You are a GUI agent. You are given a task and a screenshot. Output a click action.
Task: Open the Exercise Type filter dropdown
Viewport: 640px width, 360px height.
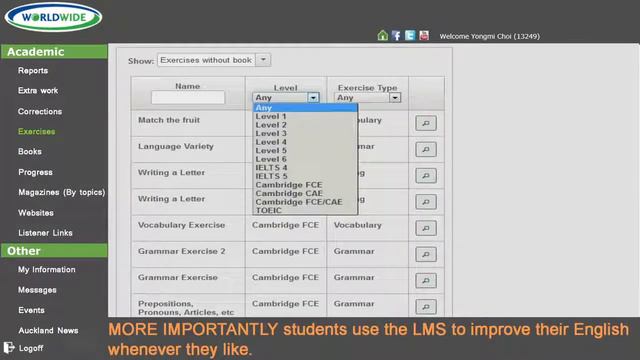367,98
